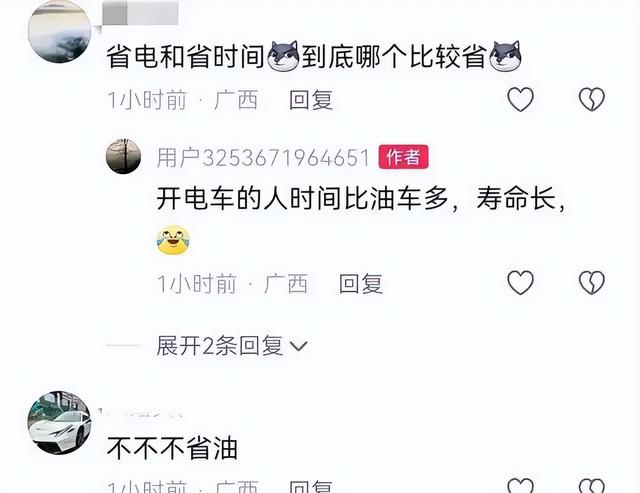The height and width of the screenshot is (493, 640).
Task: Click the blurred username of first commenter
Action: point(140,13)
